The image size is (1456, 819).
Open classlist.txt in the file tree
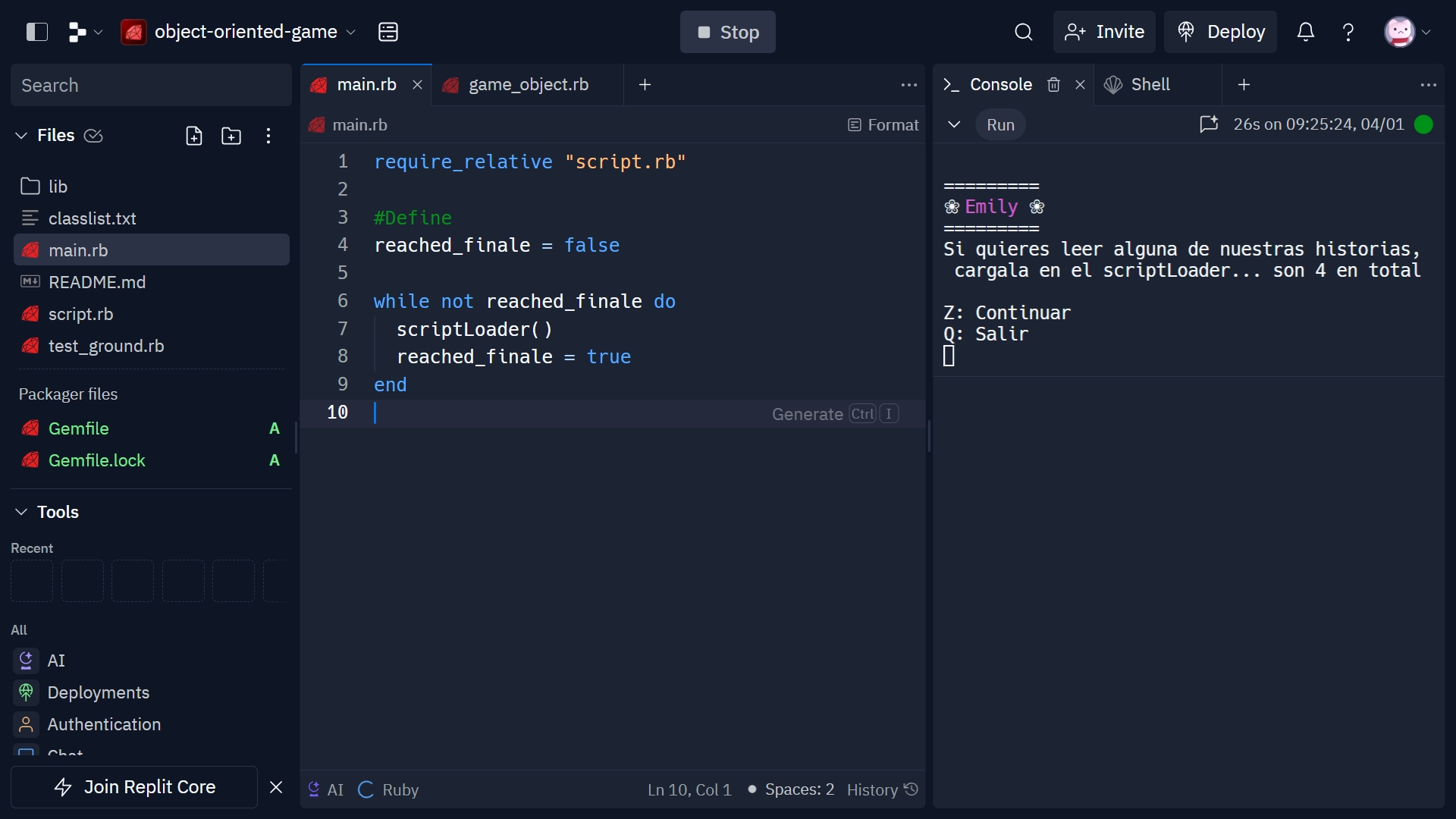click(x=152, y=218)
